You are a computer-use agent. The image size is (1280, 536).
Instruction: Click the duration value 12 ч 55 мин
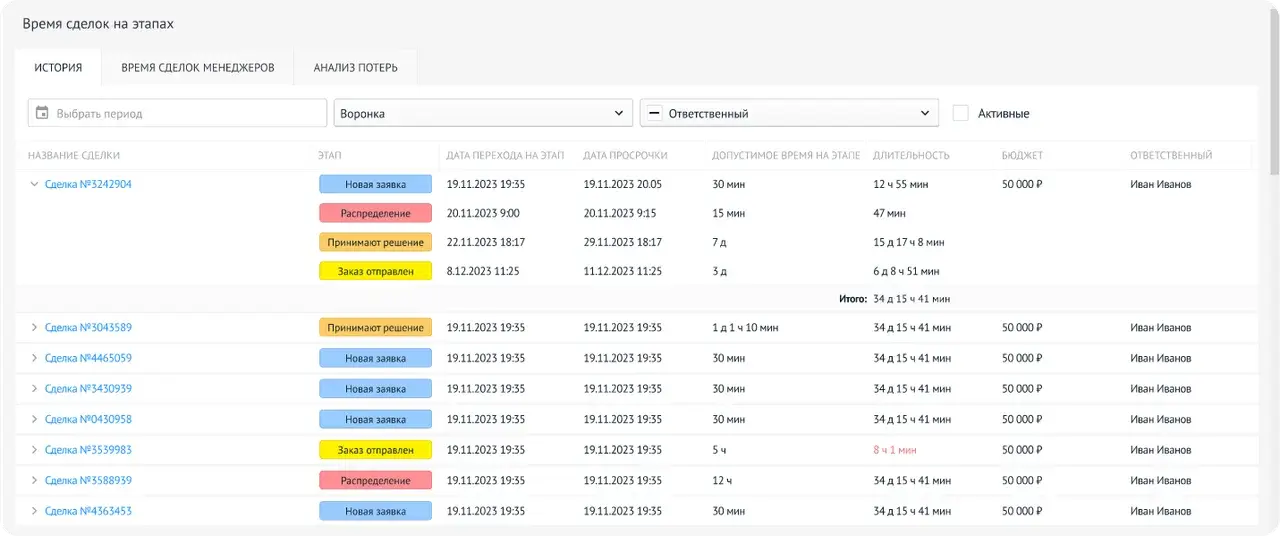coord(900,184)
